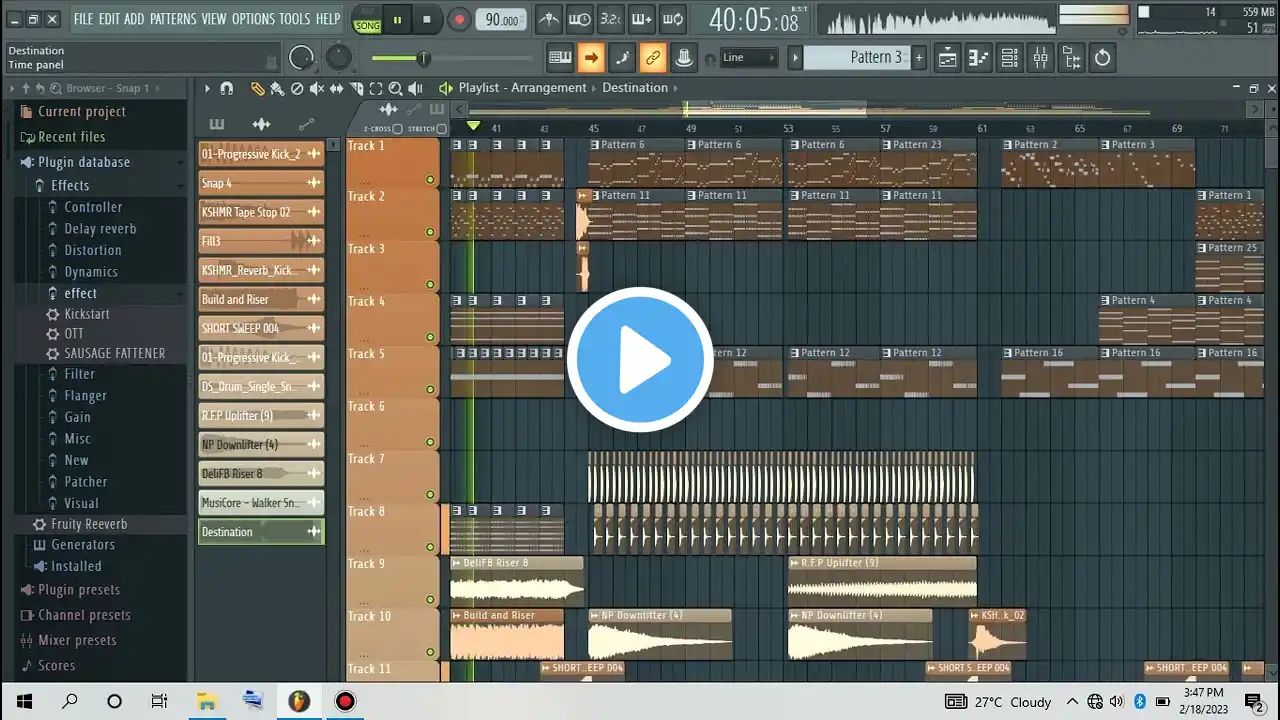Pause playback with the pause button

click(x=397, y=19)
